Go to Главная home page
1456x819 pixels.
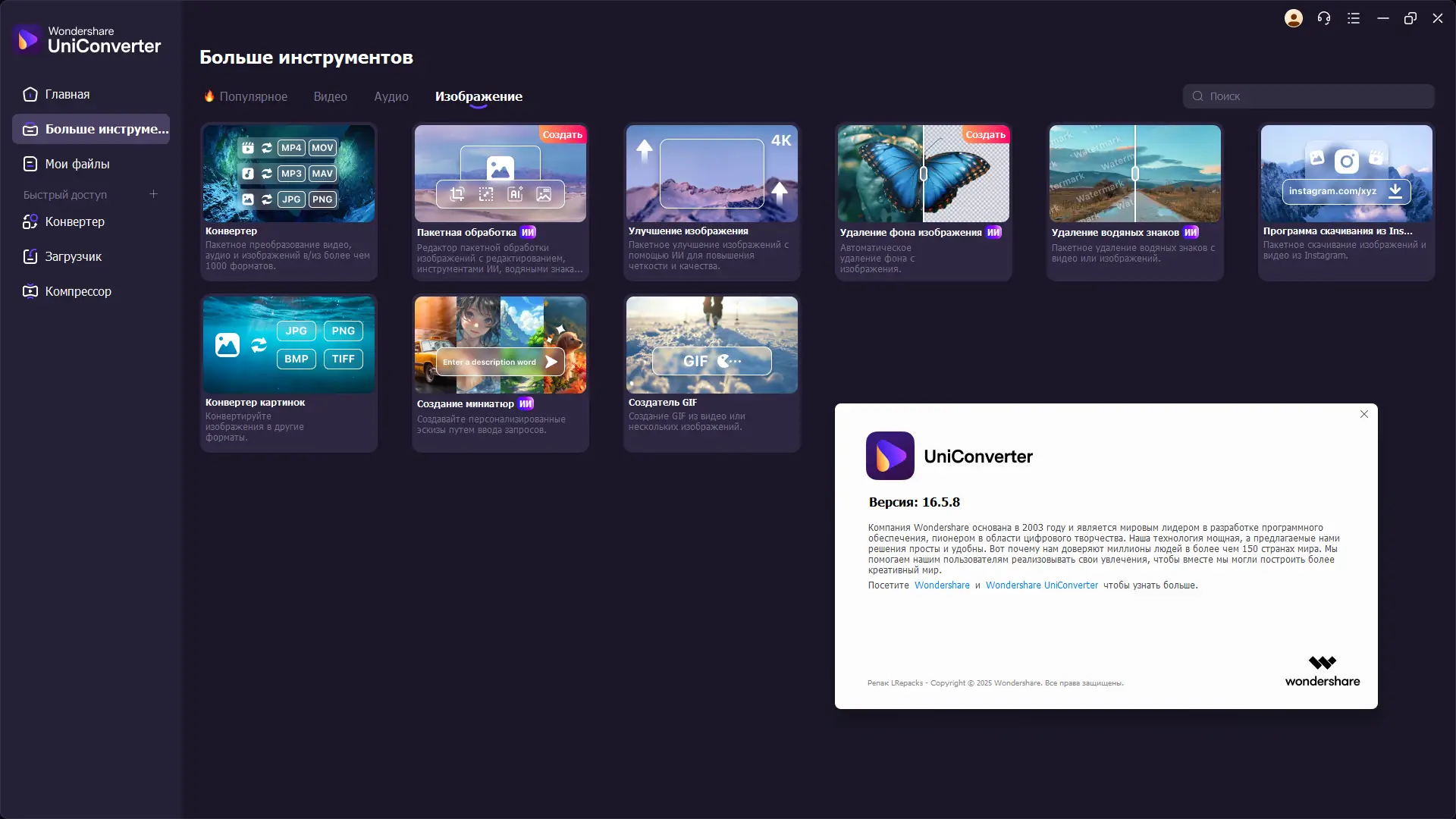click(x=67, y=94)
